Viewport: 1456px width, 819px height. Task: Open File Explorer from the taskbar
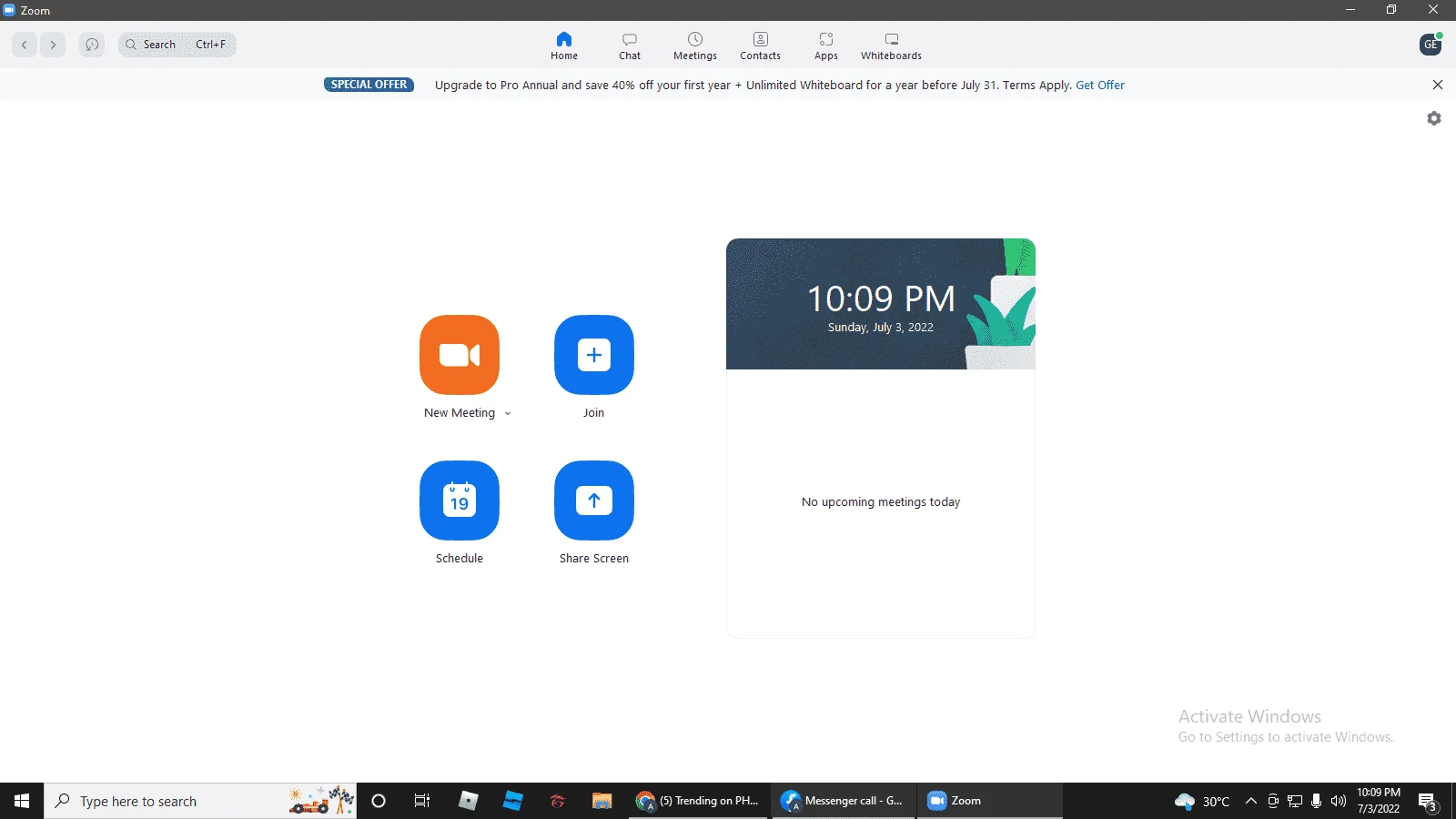pos(602,801)
